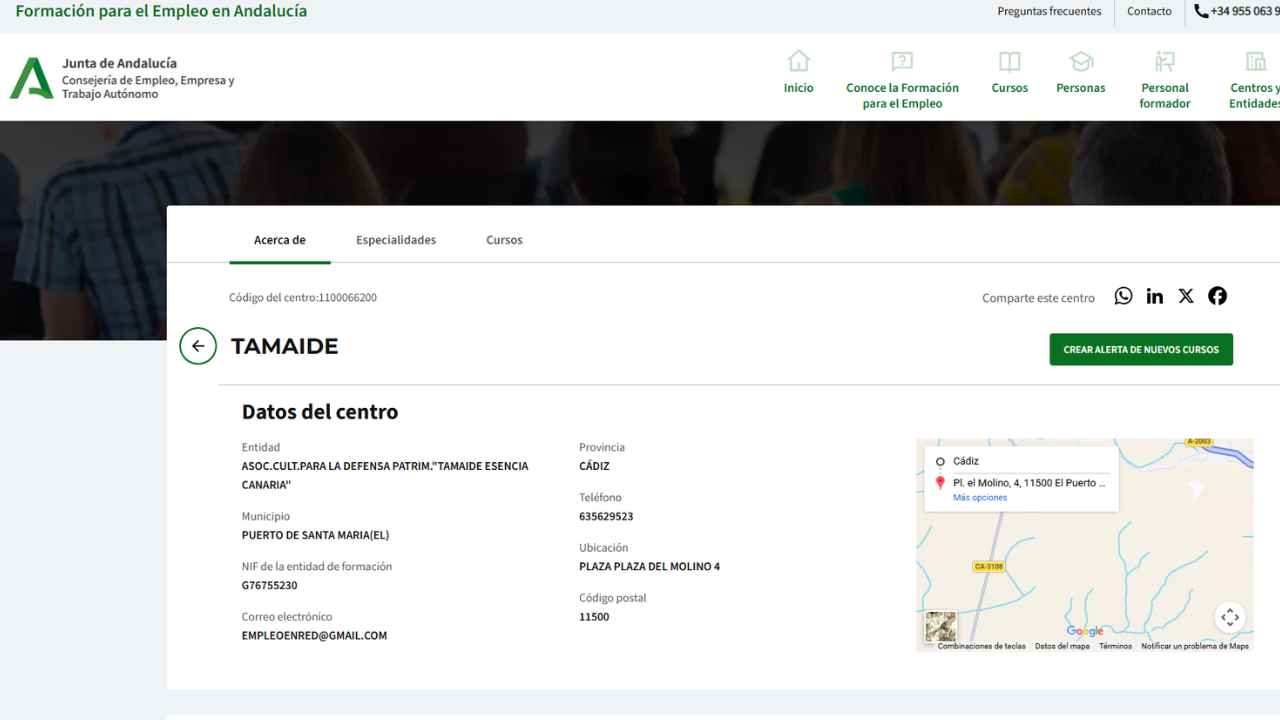Open map Términos link
Viewport: 1280px width, 720px height.
[x=1115, y=646]
